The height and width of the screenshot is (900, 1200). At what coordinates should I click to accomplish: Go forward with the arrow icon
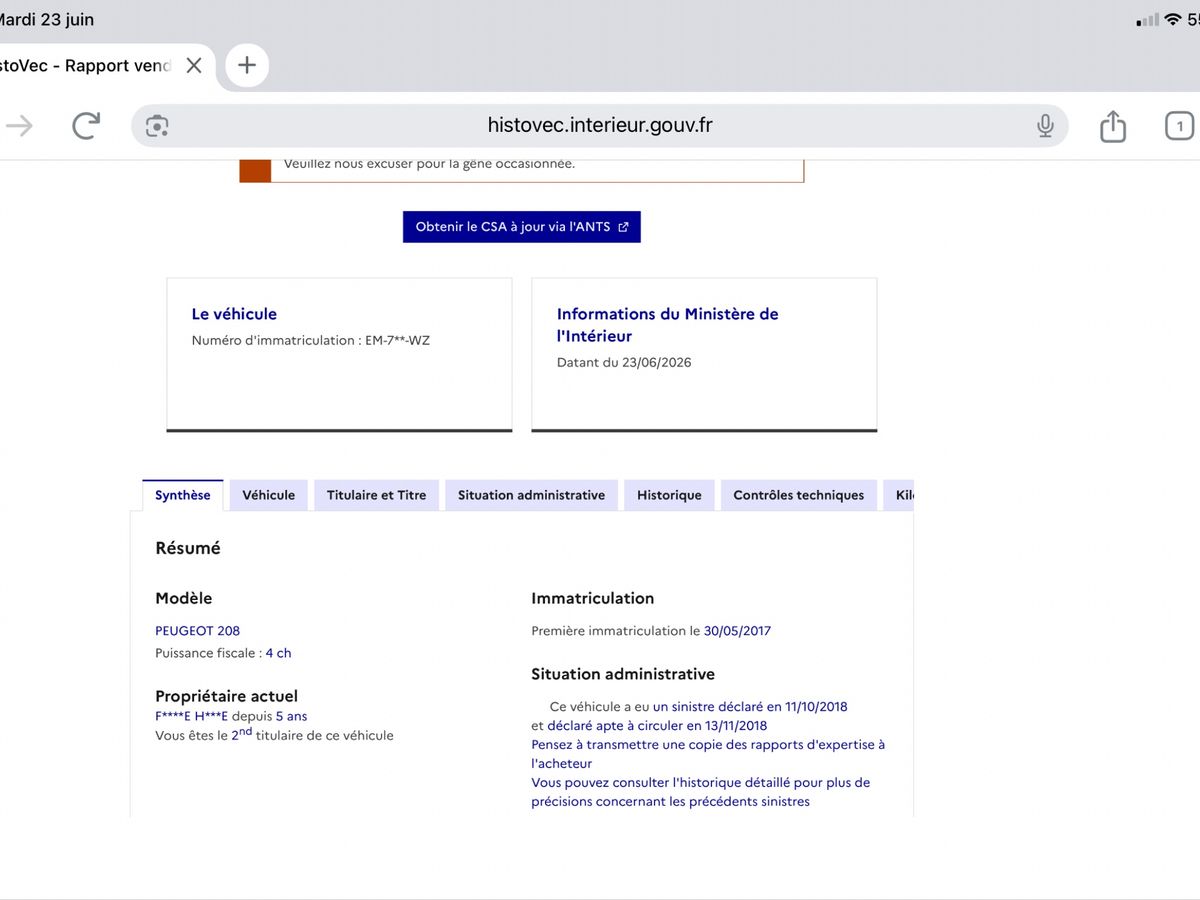[x=19, y=125]
